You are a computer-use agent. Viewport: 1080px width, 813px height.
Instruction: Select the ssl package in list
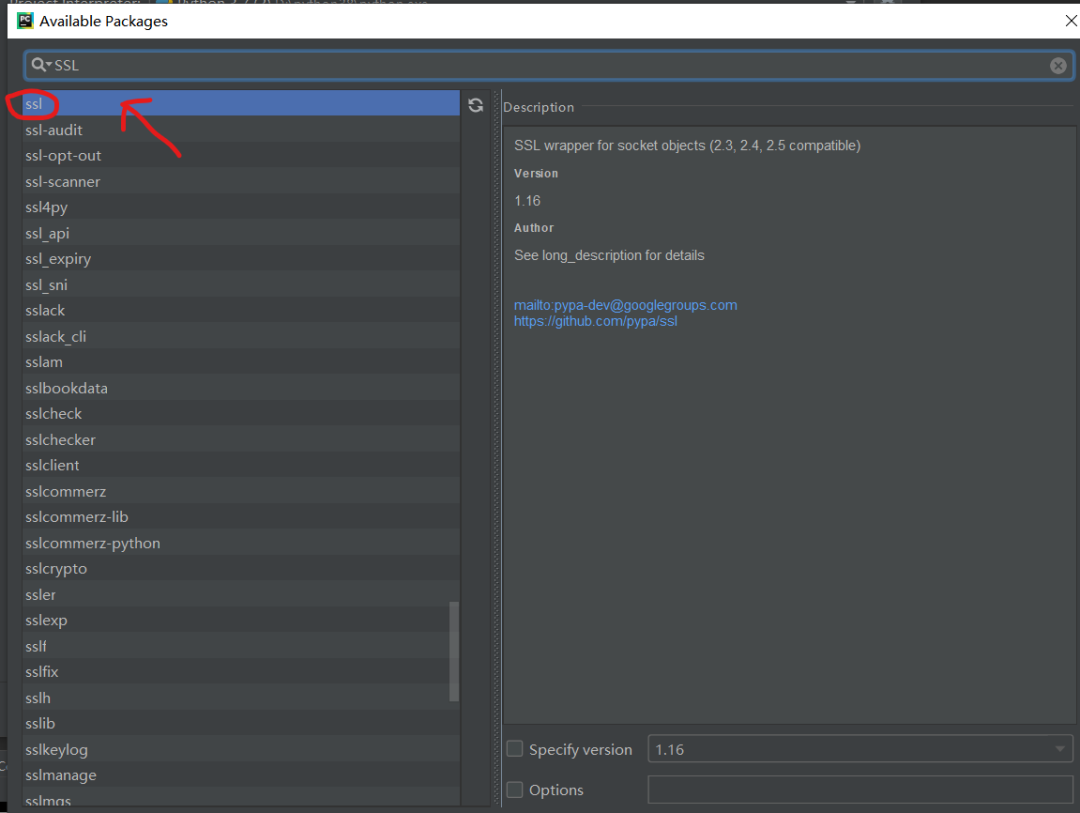(35, 104)
